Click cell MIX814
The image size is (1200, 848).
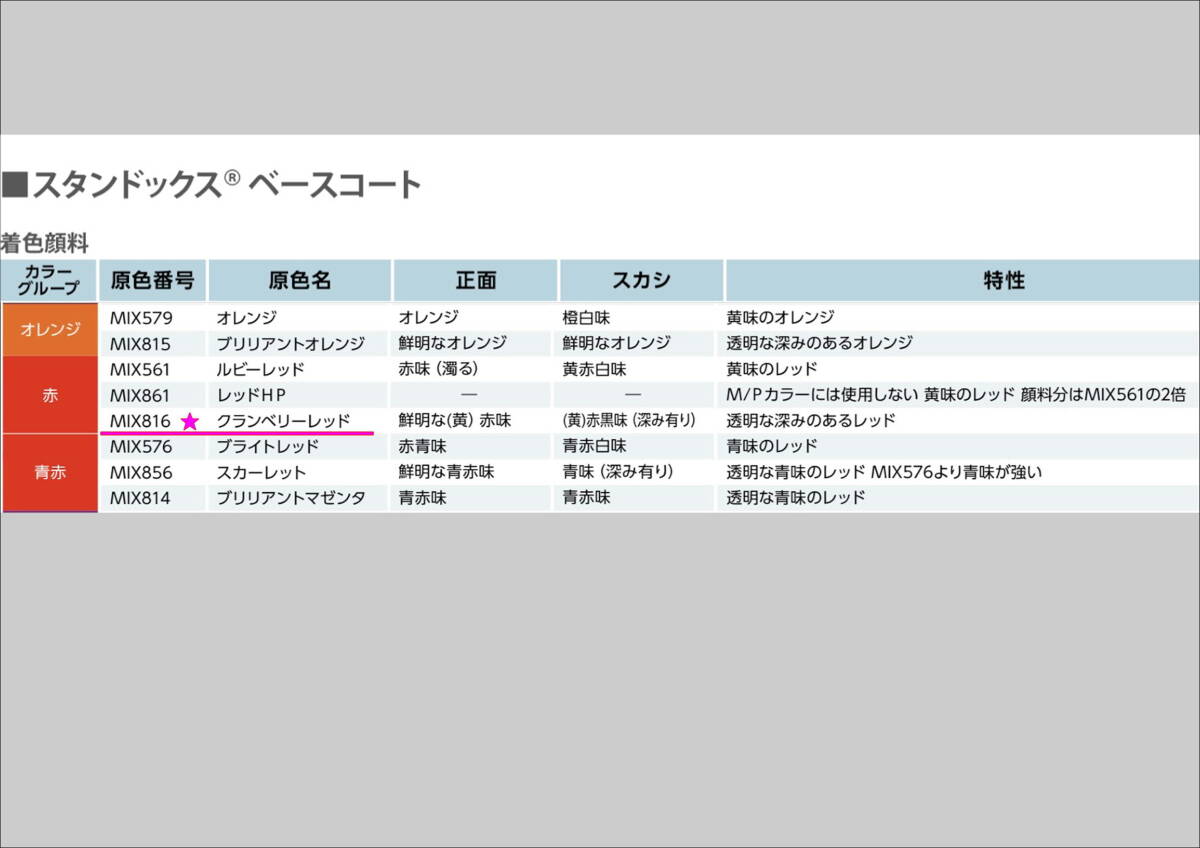pos(141,497)
